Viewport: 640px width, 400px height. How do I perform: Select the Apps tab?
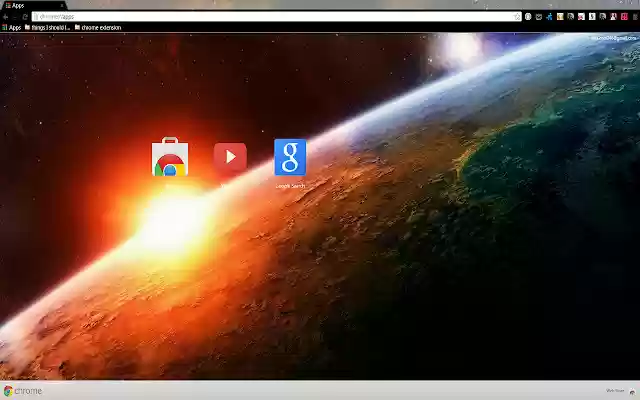(33, 5)
